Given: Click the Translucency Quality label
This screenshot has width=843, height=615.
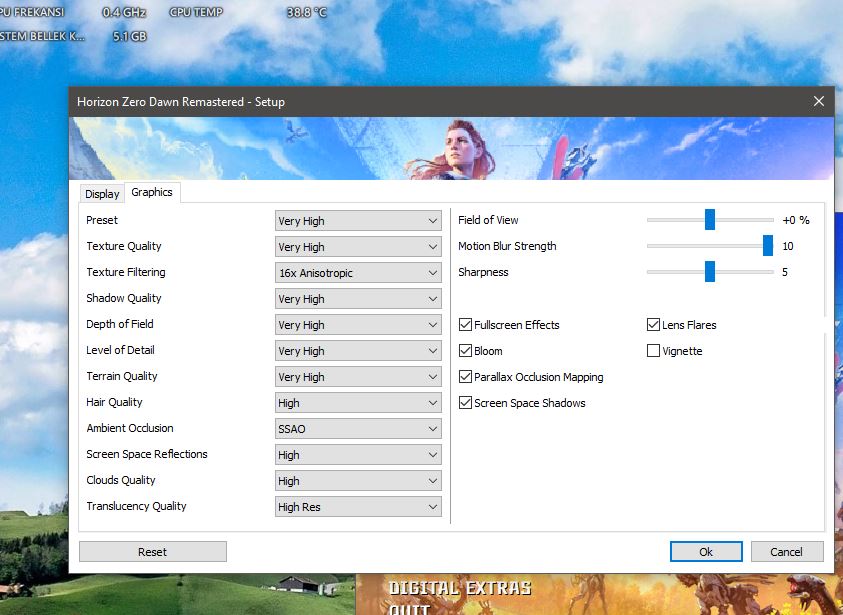Looking at the screenshot, I should point(136,506).
